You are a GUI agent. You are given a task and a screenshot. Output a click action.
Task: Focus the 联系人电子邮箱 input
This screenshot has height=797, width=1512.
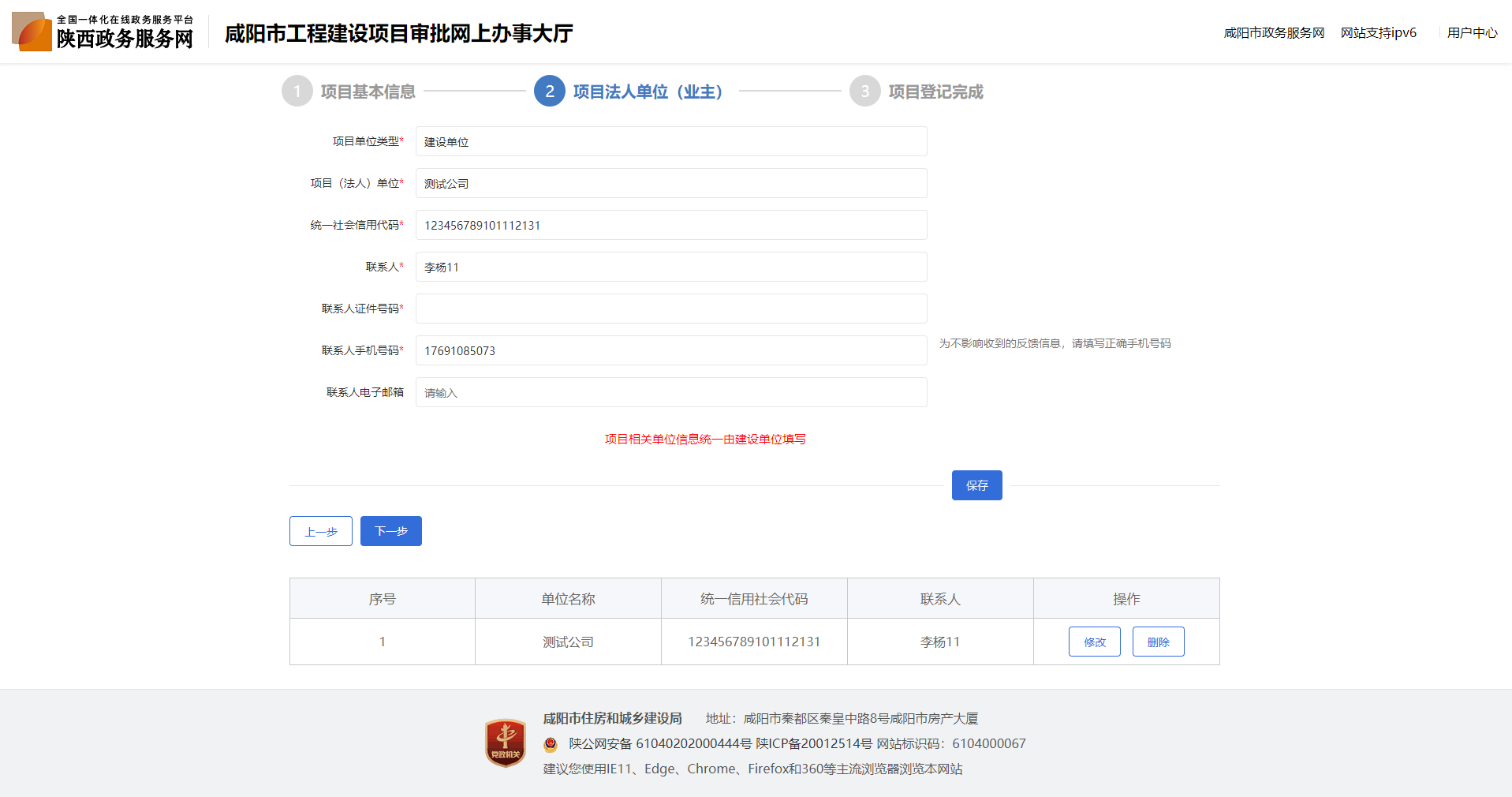pyautogui.click(x=670, y=393)
